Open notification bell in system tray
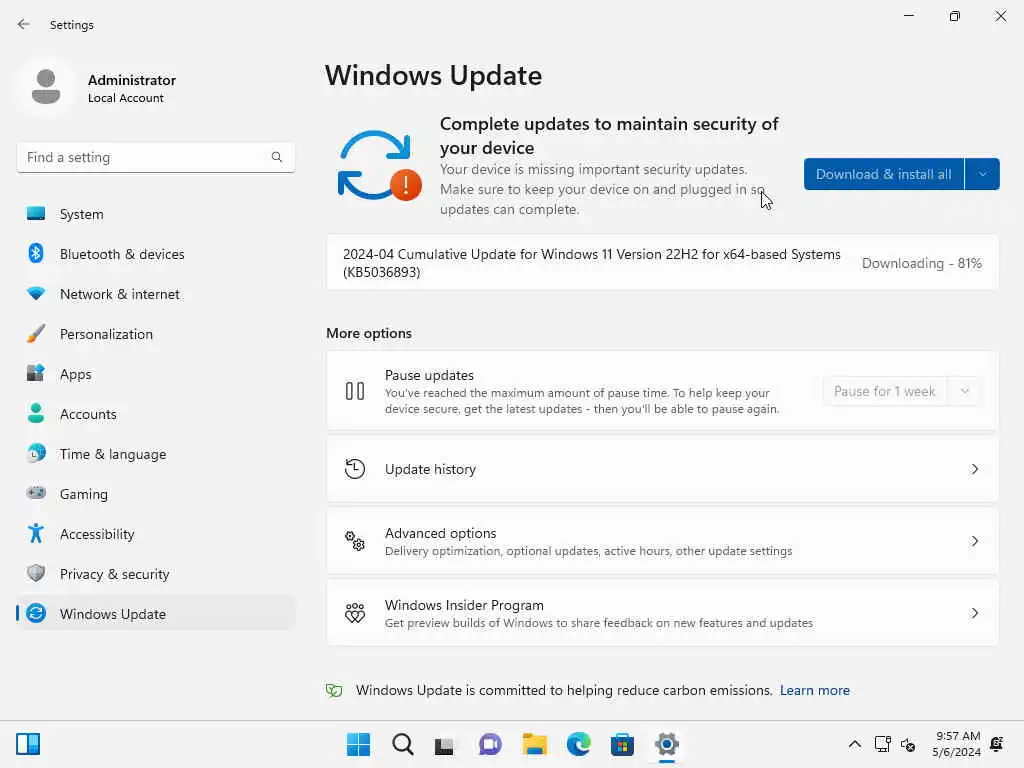1024x768 pixels. (997, 744)
